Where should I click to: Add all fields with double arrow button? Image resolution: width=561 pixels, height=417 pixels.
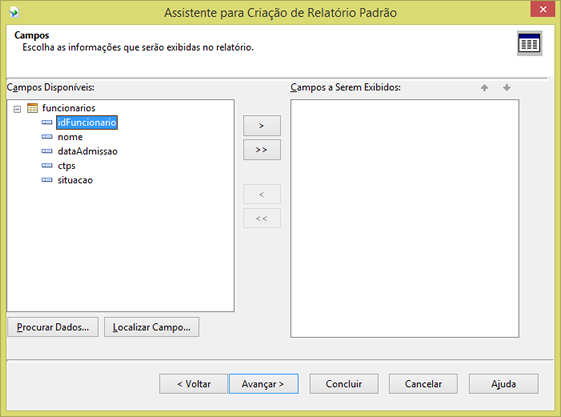(262, 149)
